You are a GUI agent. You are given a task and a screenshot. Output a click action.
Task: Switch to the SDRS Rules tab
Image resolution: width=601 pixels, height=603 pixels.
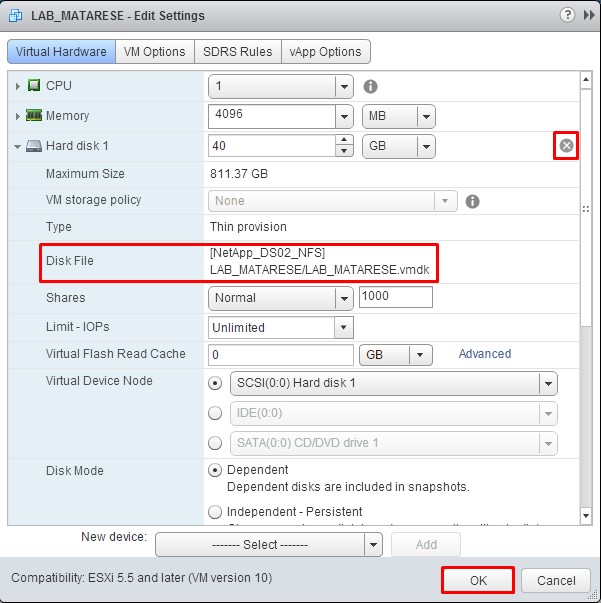pyautogui.click(x=237, y=51)
